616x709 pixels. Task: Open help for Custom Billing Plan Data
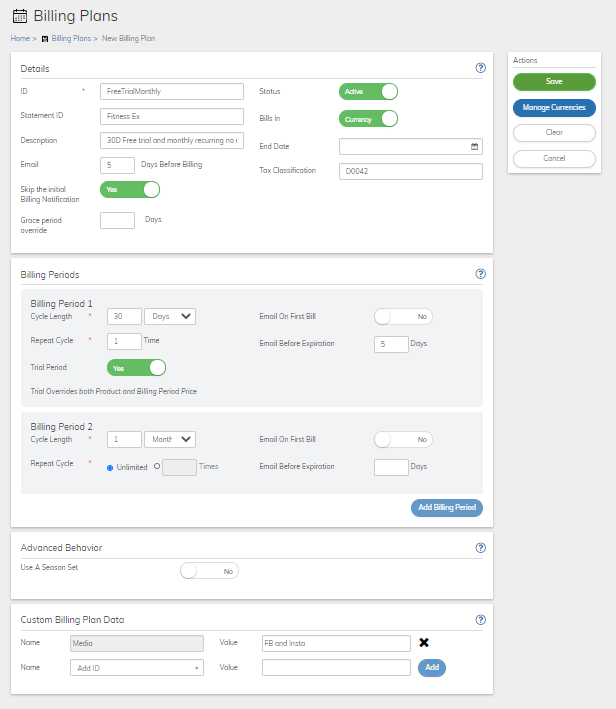[x=481, y=620]
